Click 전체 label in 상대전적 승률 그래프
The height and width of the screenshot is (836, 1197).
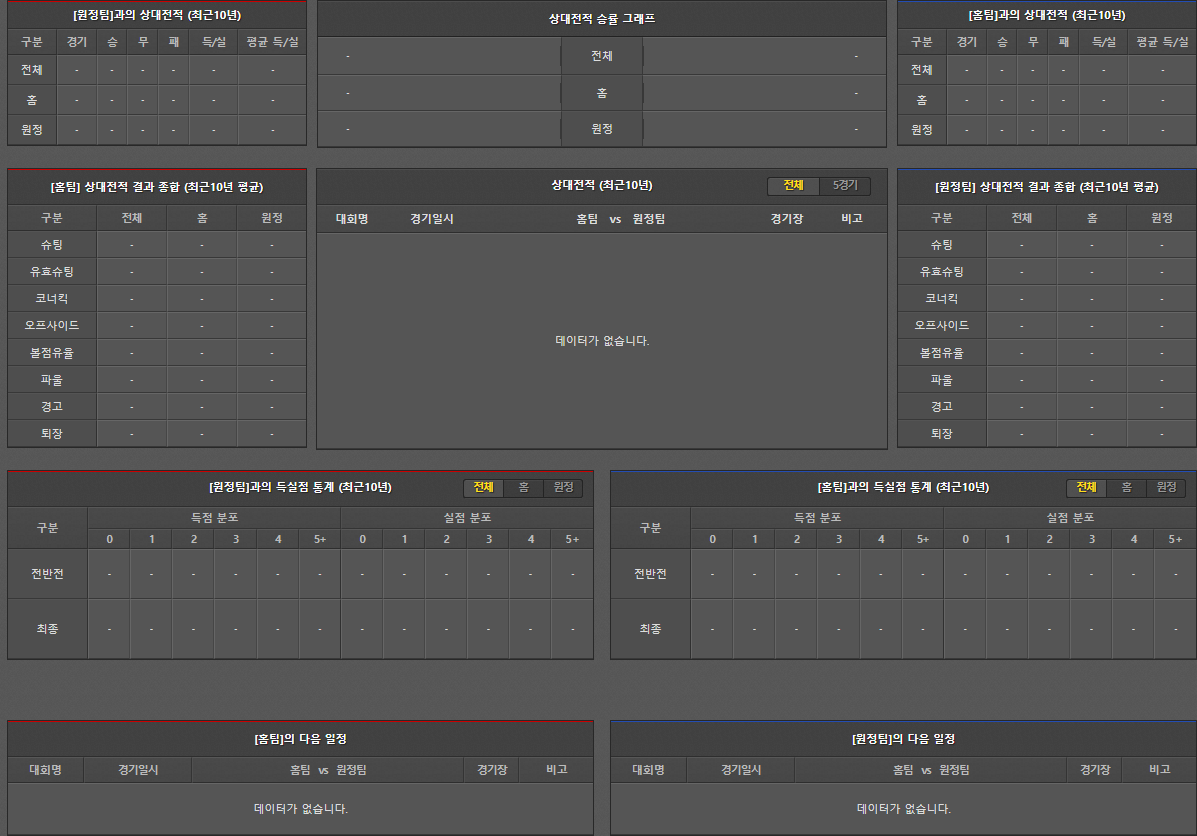click(x=602, y=56)
